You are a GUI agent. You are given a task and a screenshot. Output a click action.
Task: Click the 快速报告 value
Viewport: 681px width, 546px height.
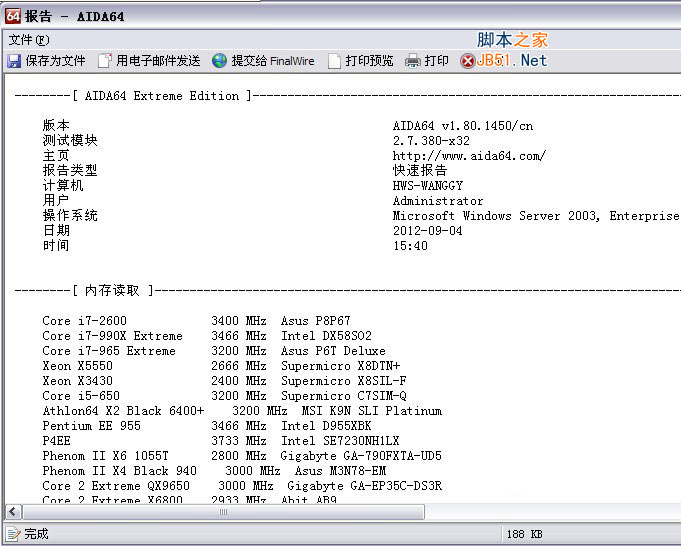[x=420, y=170]
